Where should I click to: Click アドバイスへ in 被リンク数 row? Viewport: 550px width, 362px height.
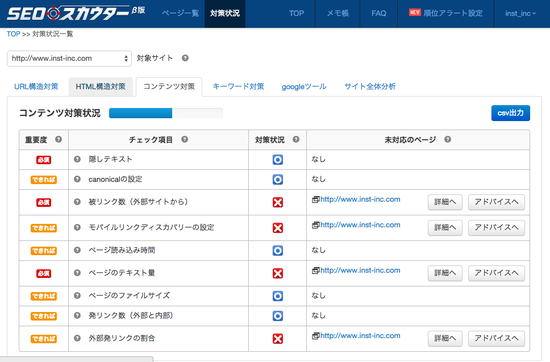496,202
